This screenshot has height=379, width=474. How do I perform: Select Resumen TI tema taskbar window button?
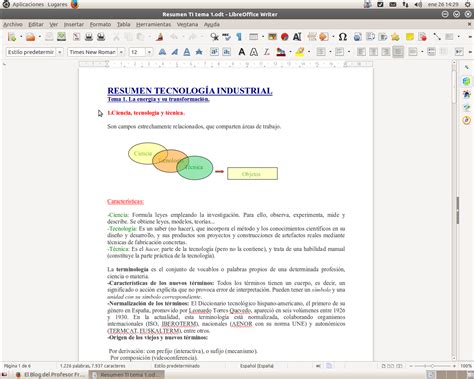point(127,375)
